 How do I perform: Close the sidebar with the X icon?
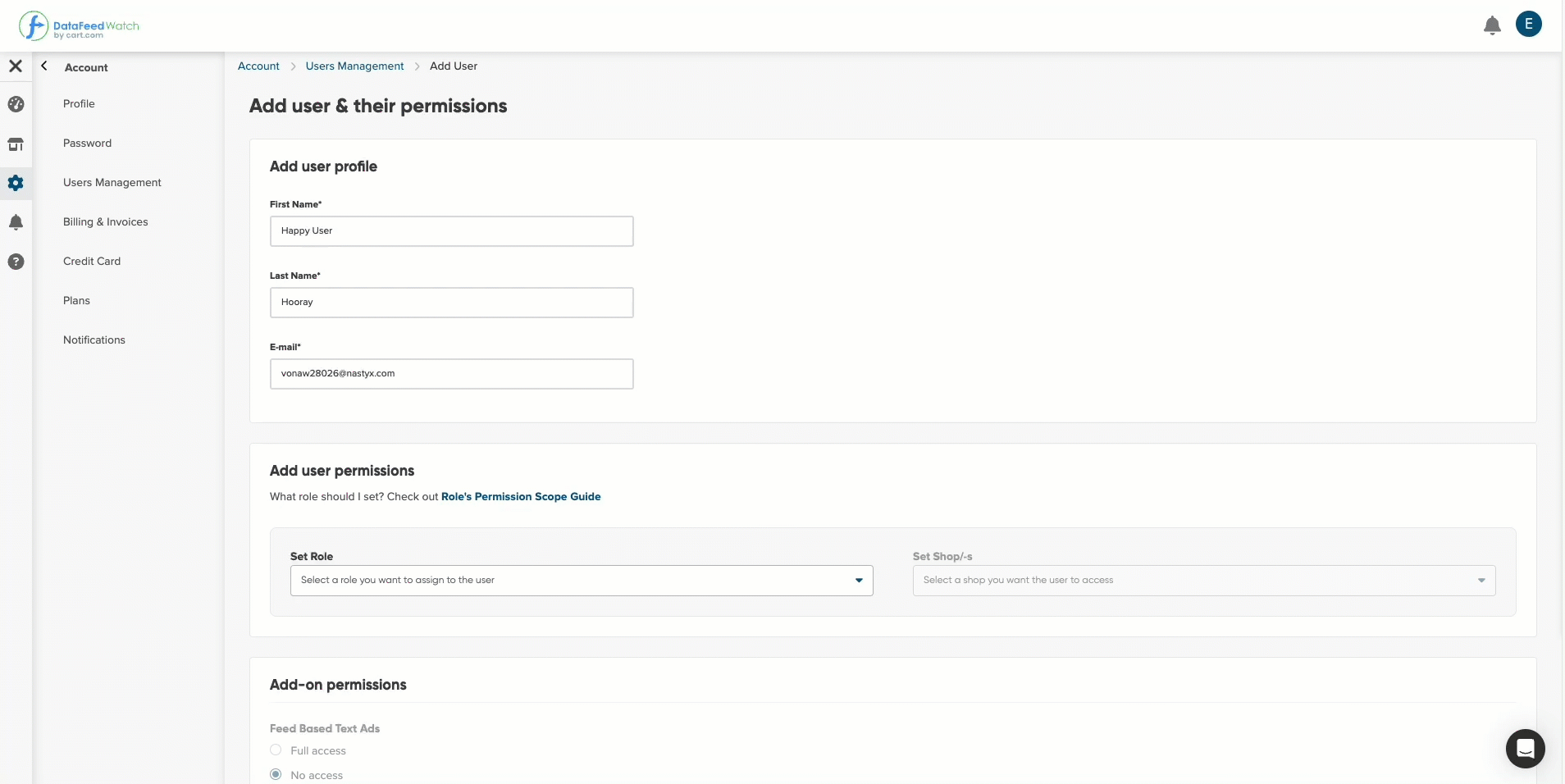[x=16, y=66]
